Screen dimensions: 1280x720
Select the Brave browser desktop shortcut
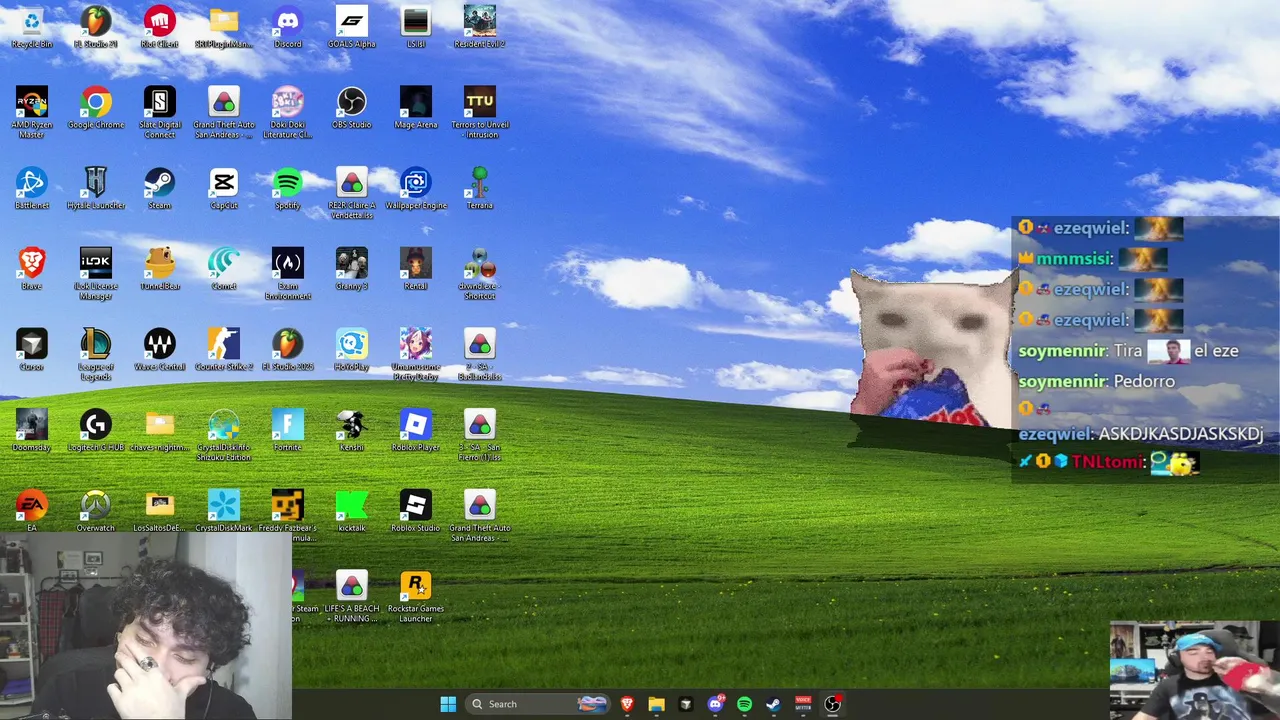pyautogui.click(x=31, y=269)
